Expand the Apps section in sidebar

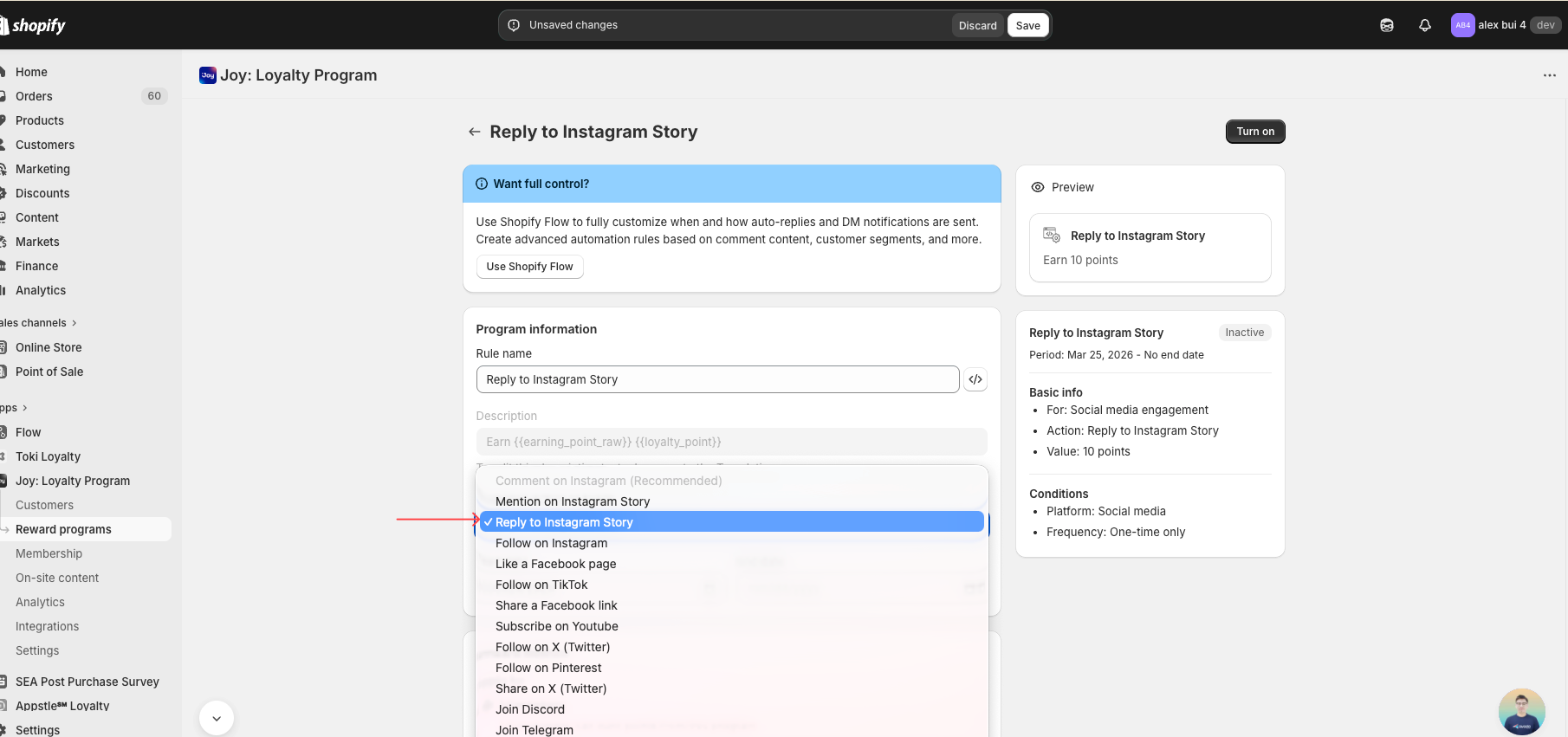(x=14, y=408)
